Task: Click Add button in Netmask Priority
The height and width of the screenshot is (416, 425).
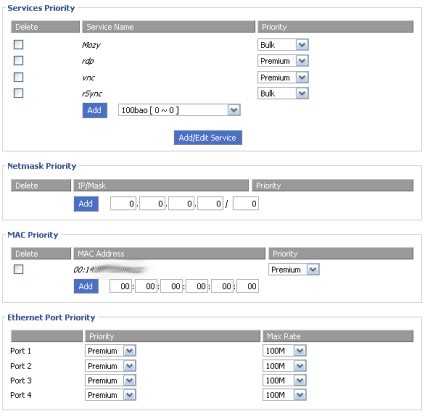Action: pos(86,204)
